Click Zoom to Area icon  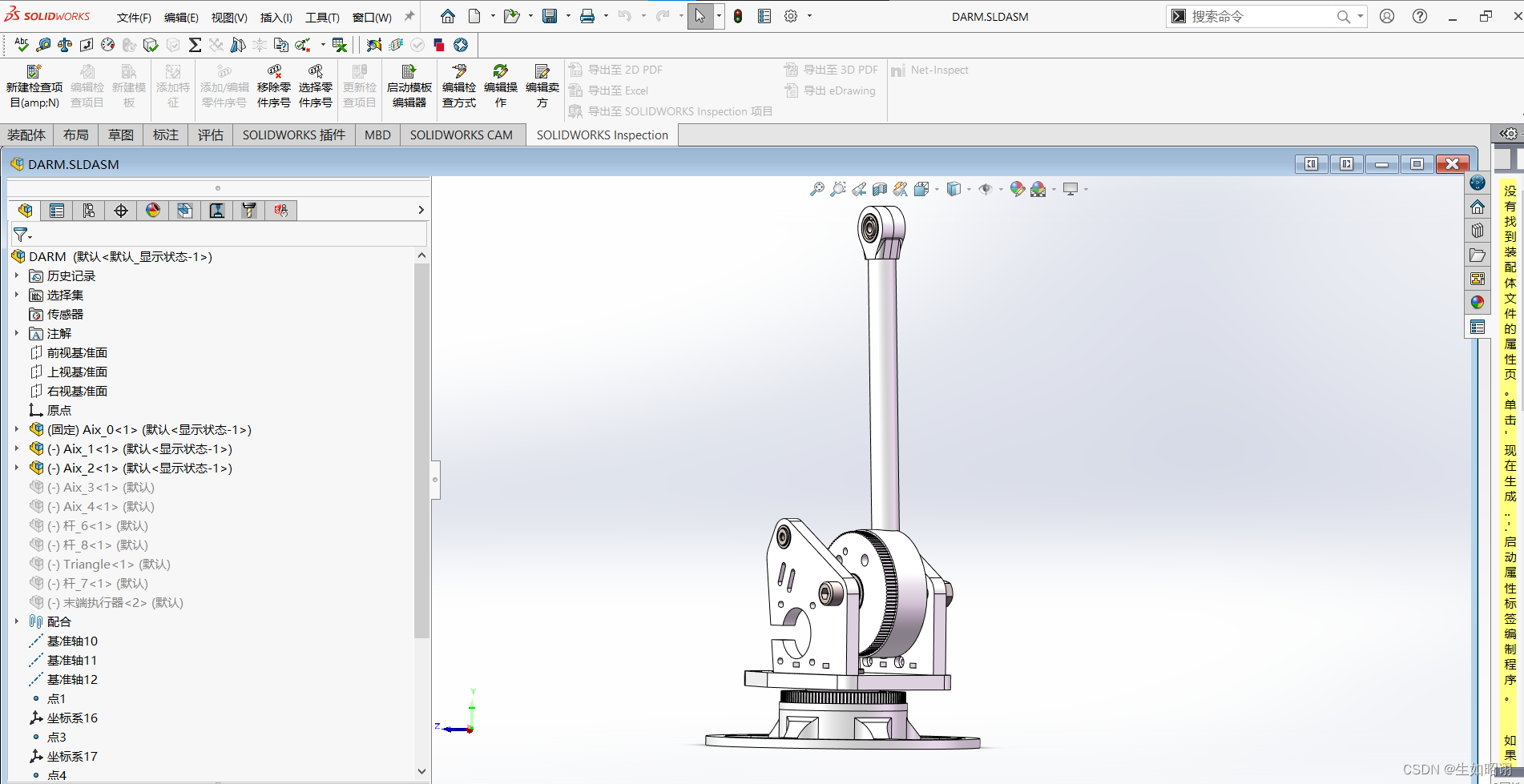pyautogui.click(x=837, y=189)
